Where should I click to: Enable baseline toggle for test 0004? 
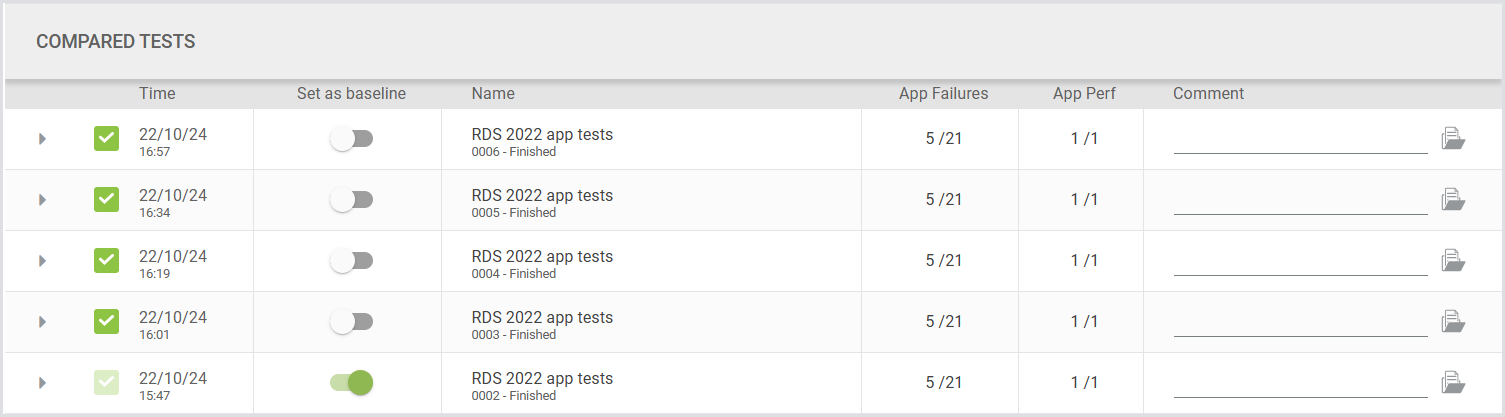[351, 261]
